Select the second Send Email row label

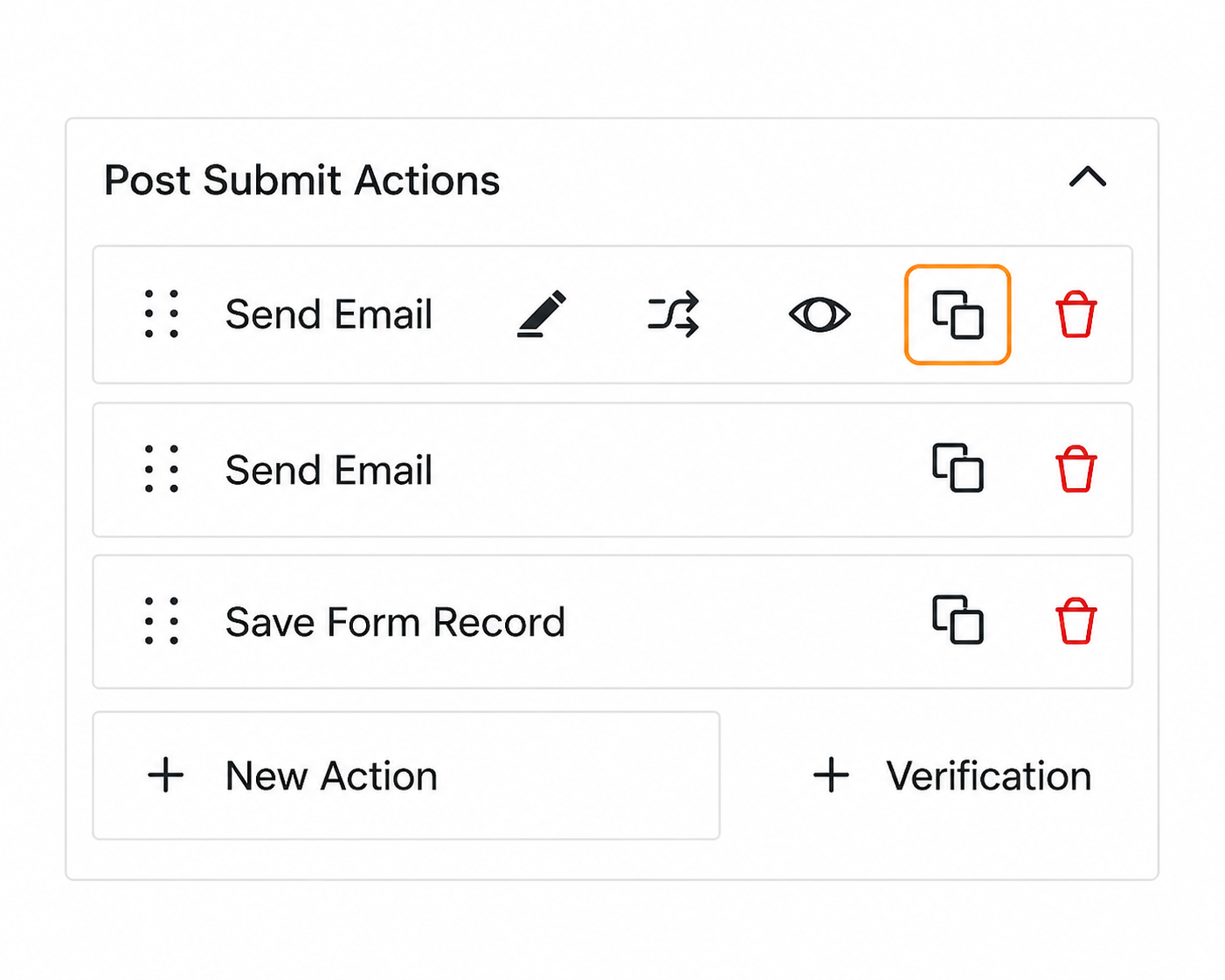click(x=329, y=470)
